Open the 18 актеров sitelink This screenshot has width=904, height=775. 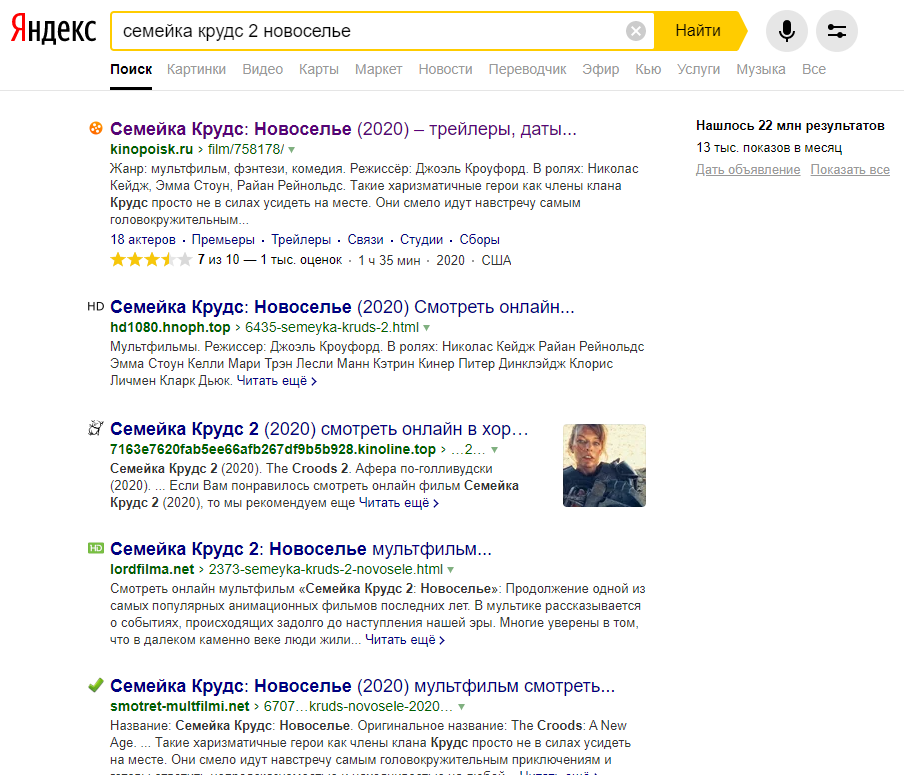pos(143,239)
